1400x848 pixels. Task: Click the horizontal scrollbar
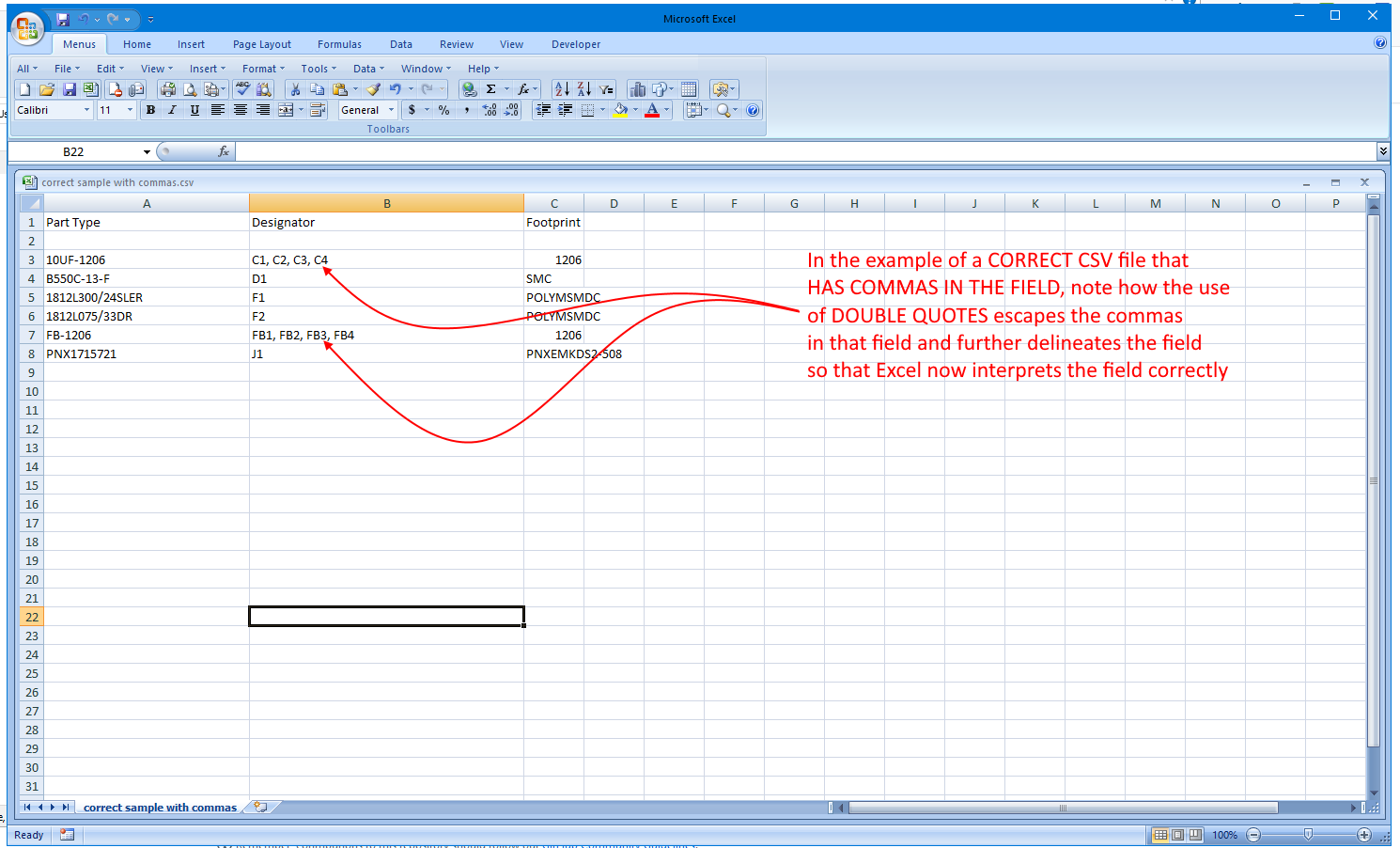(1063, 808)
